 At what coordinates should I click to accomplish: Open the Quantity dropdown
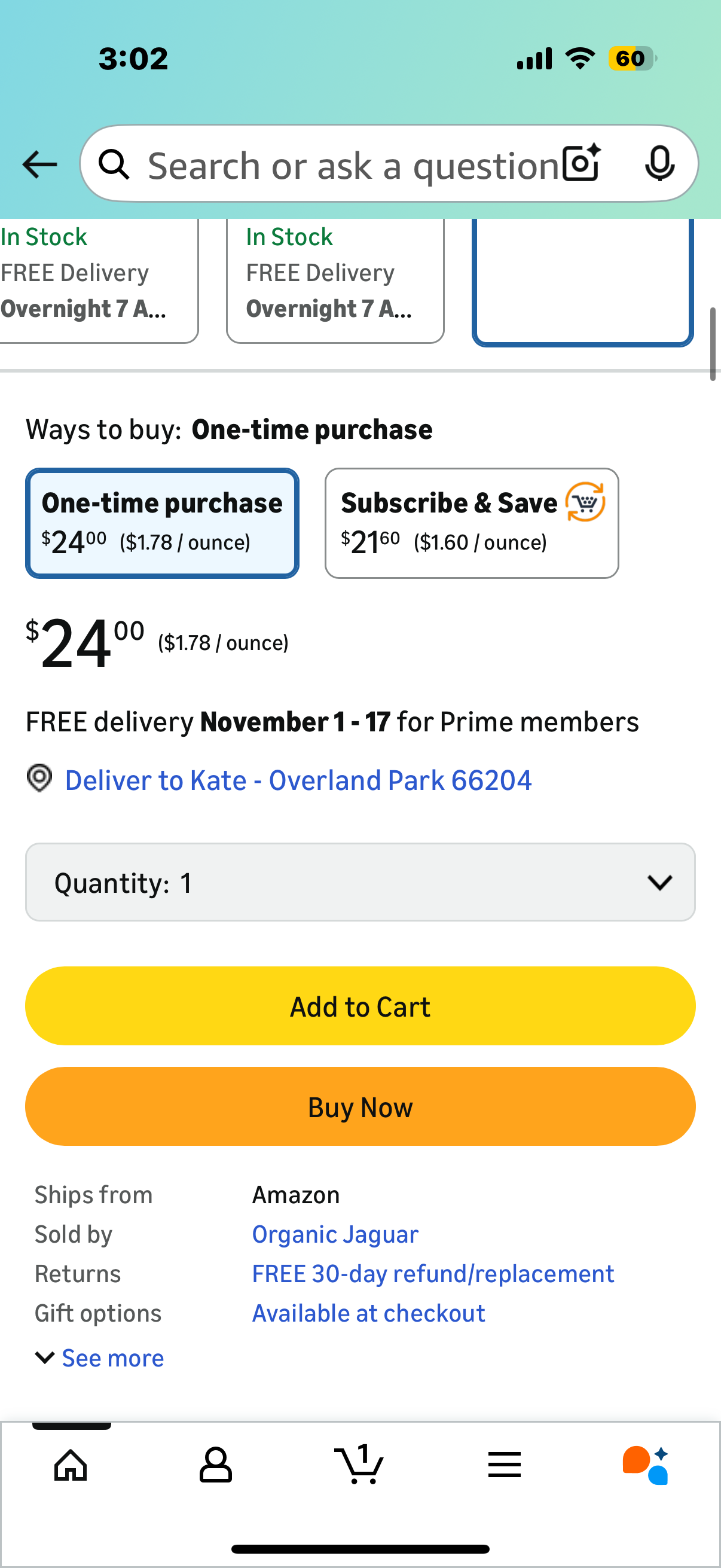[360, 882]
